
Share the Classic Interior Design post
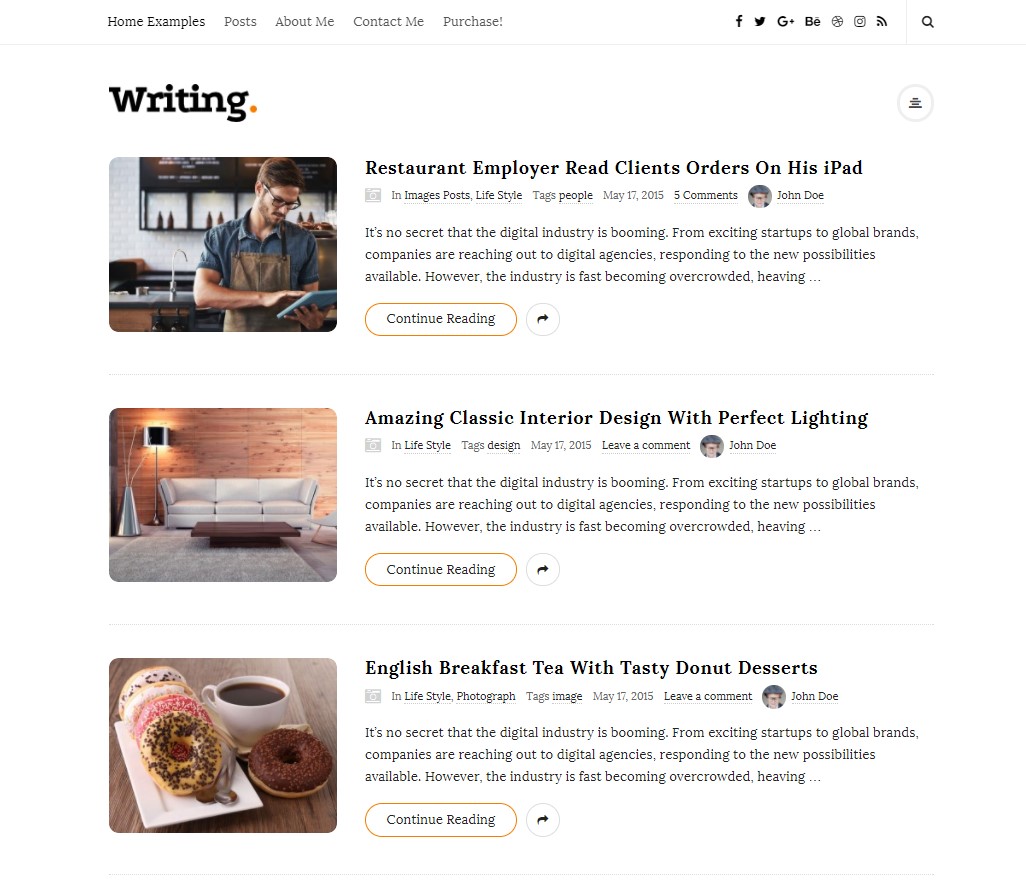(x=542, y=569)
